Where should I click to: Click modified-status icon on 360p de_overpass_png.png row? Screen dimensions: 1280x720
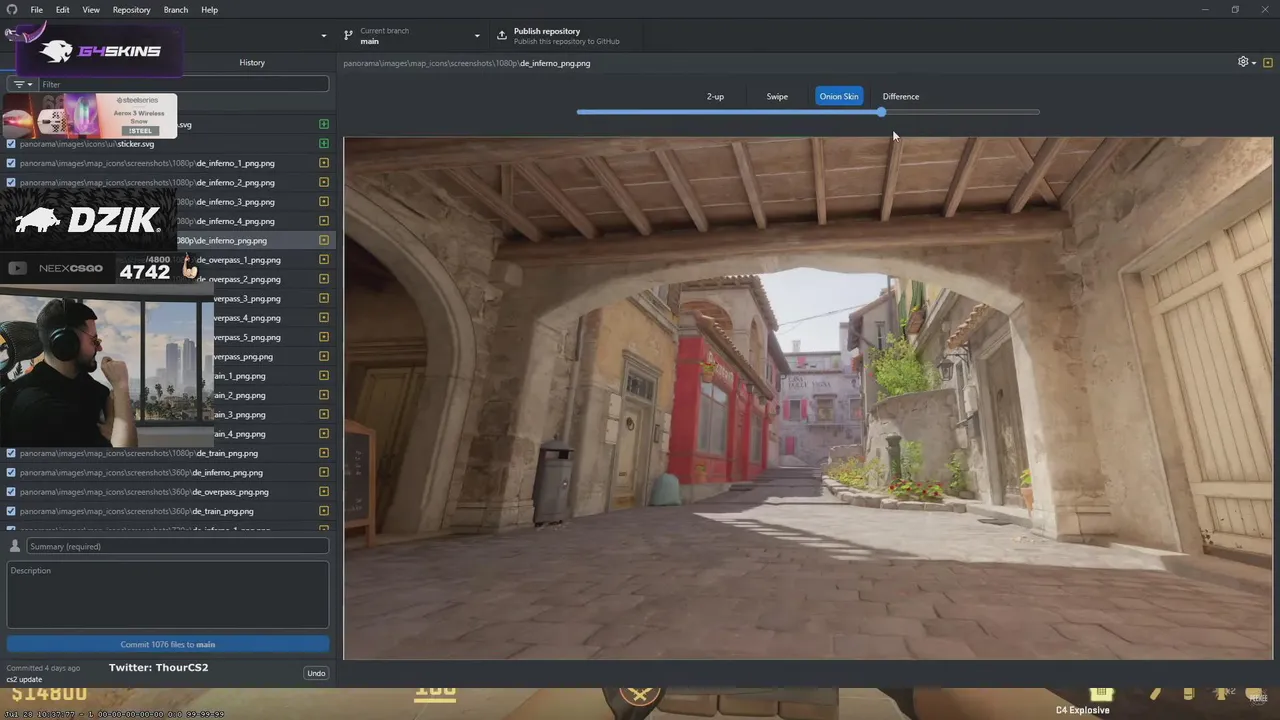click(324, 491)
